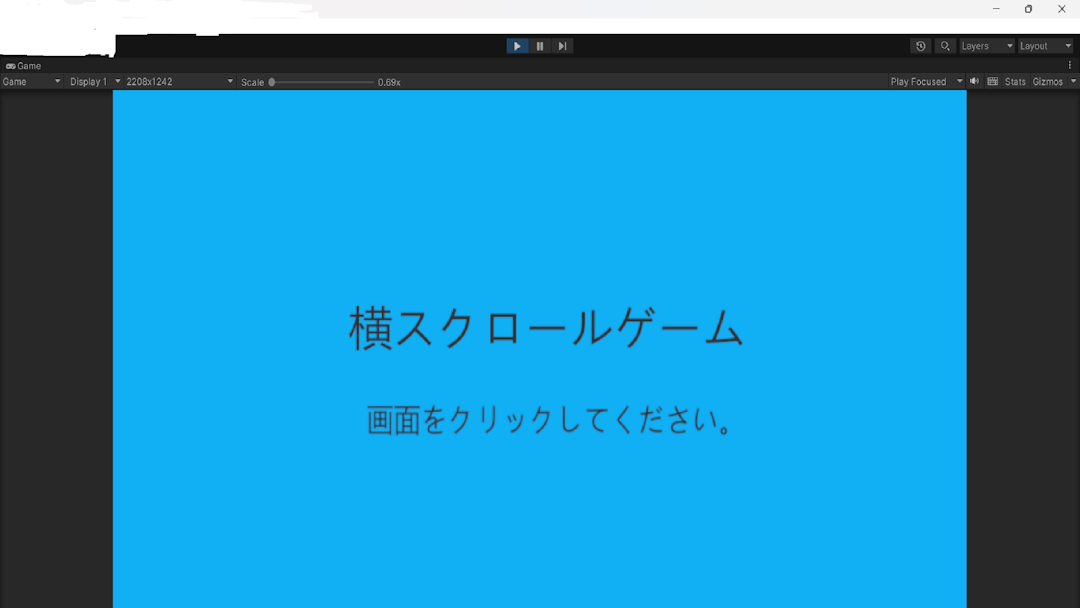Expand the Gizmos dropdown arrow

(1073, 81)
